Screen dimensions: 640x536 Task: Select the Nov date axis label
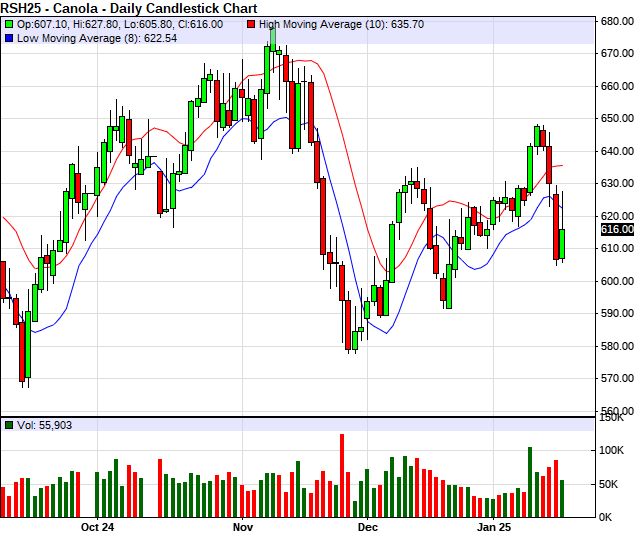click(x=243, y=526)
